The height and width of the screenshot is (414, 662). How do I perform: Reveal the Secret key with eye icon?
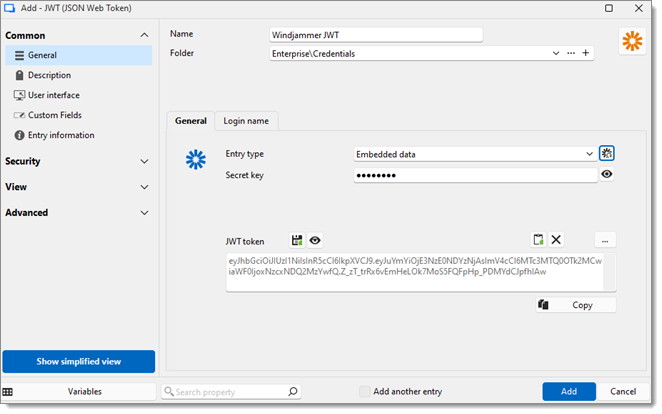(x=607, y=174)
